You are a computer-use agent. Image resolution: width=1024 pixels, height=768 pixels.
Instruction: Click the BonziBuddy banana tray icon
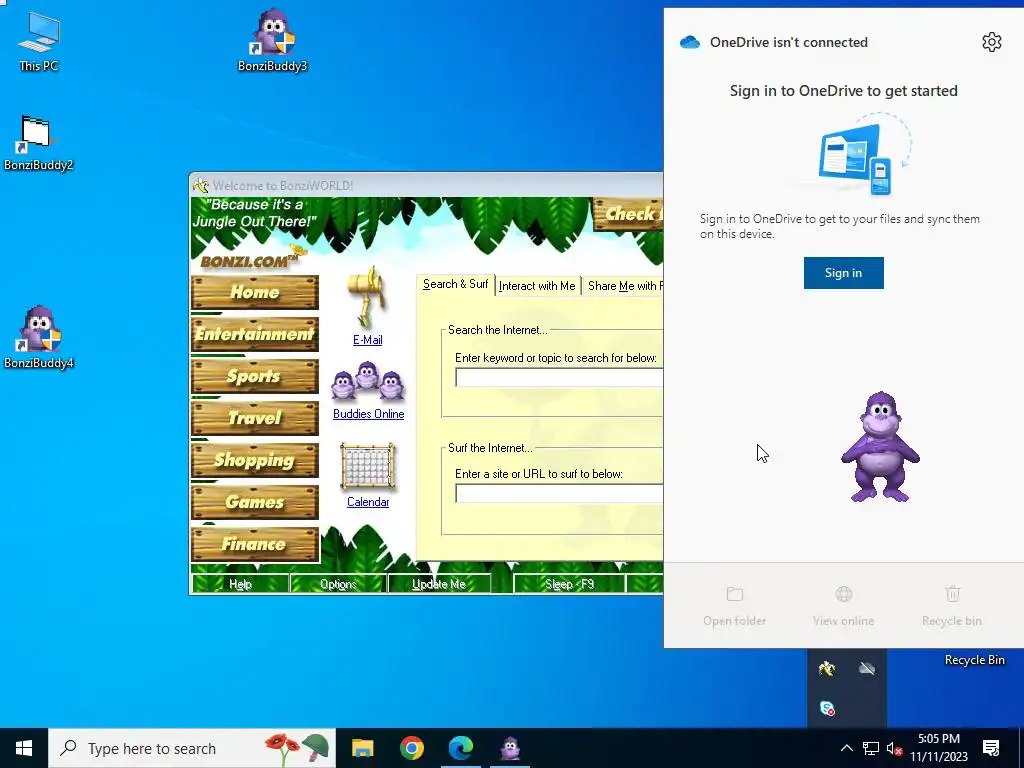coord(827,668)
